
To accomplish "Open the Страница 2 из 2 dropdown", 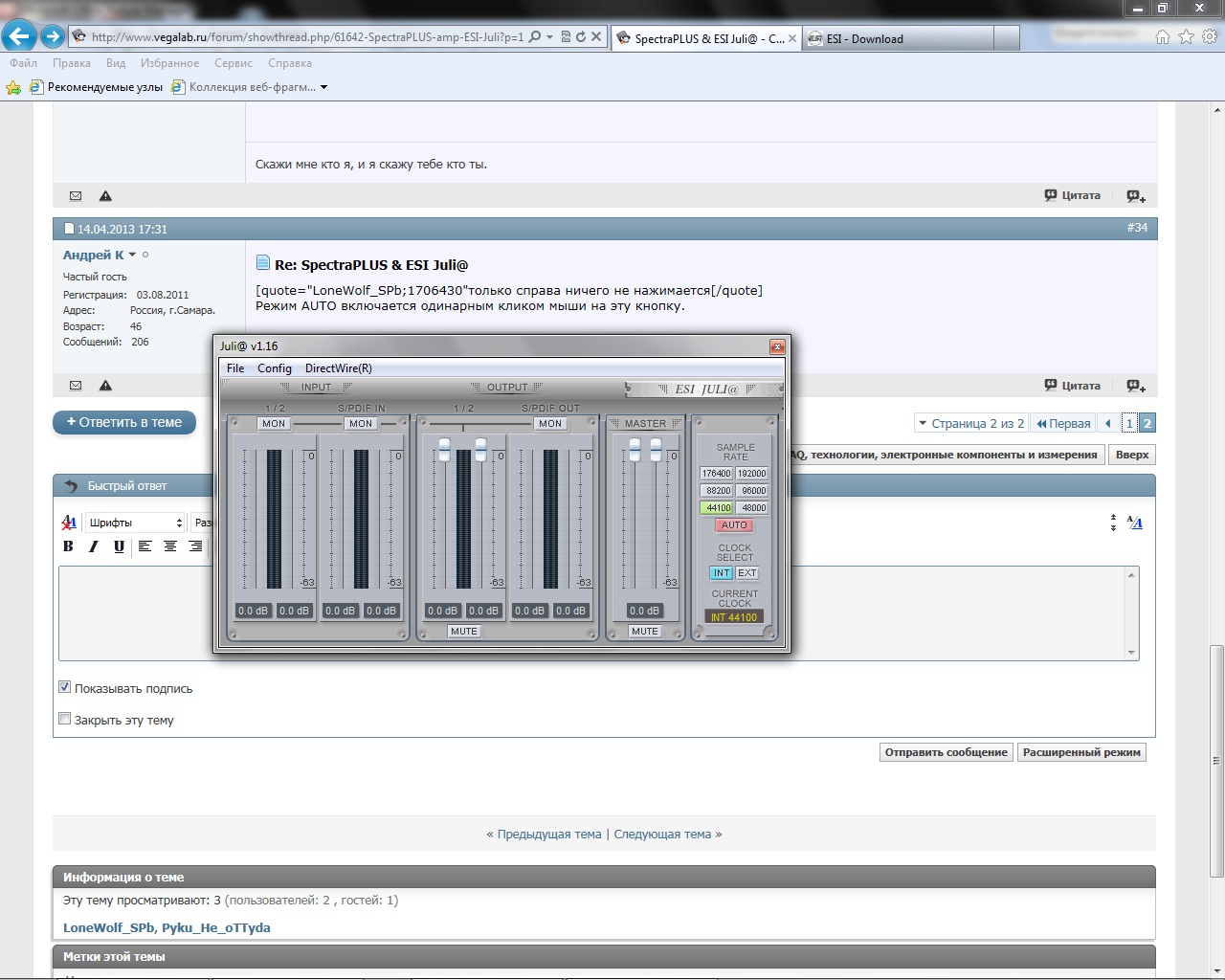I will click(969, 423).
